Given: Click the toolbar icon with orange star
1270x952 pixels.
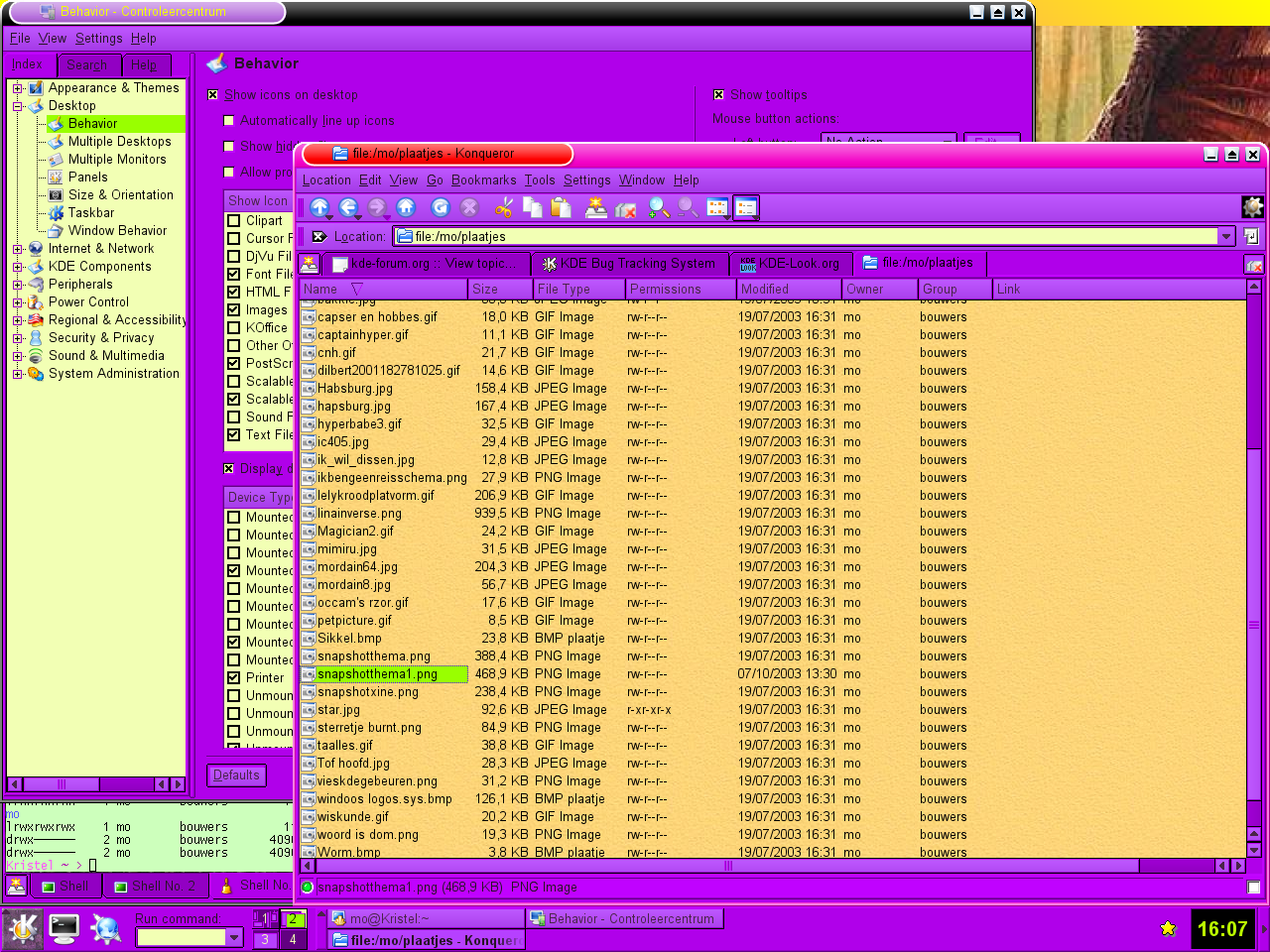Looking at the screenshot, I should pyautogui.click(x=596, y=207).
